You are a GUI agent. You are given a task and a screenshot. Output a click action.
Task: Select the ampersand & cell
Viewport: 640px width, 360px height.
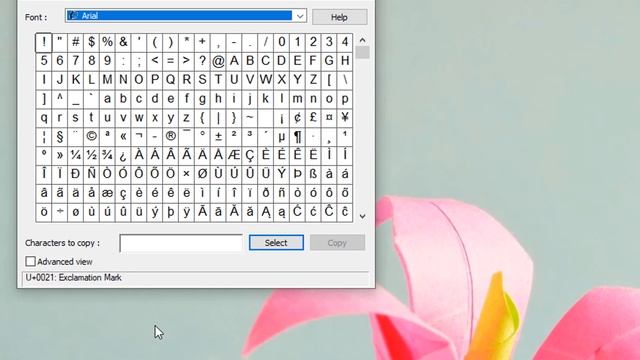(123, 42)
